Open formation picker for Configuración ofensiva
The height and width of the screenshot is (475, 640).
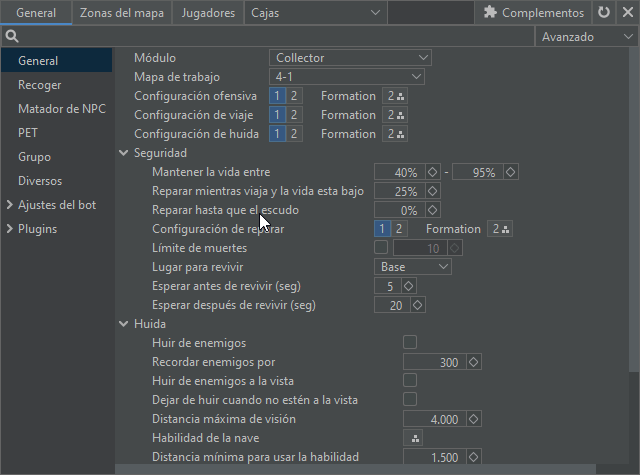tap(396, 96)
